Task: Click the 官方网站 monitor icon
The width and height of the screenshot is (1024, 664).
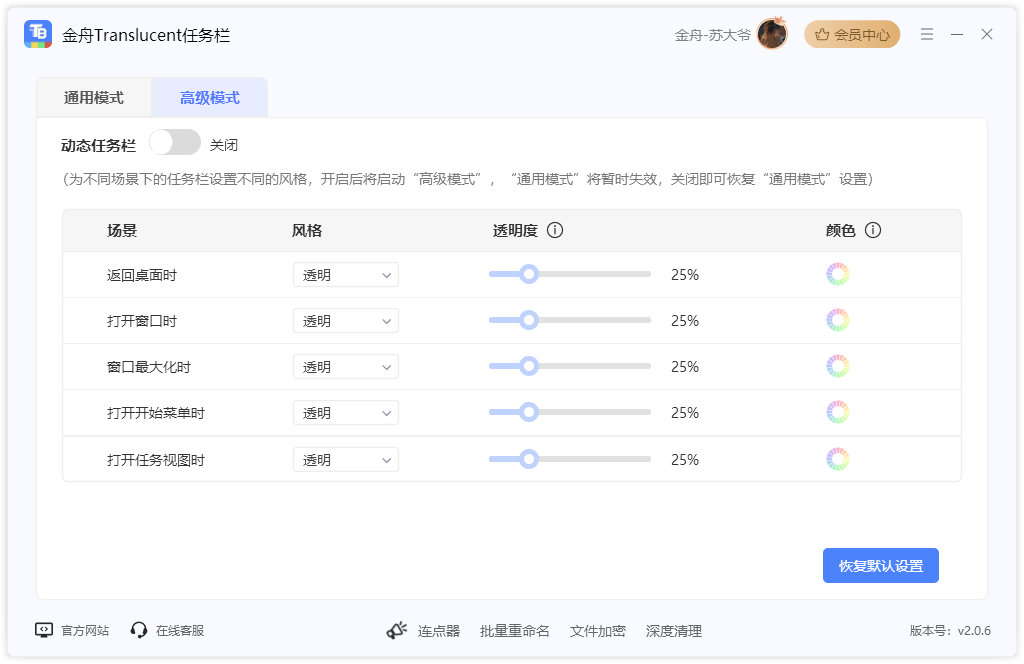Action: (x=44, y=630)
